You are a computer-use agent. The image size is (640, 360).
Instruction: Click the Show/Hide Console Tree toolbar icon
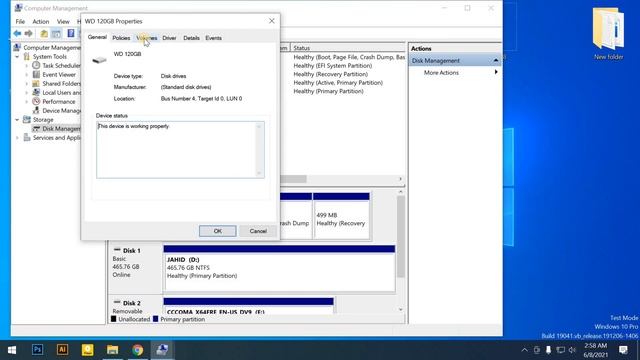(x=56, y=33)
